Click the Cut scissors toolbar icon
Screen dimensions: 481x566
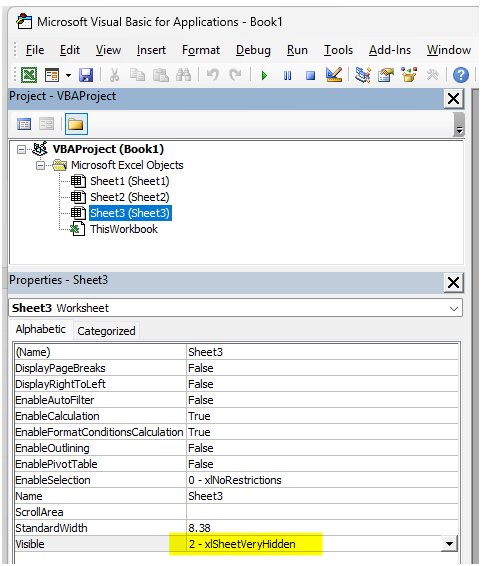pos(114,75)
